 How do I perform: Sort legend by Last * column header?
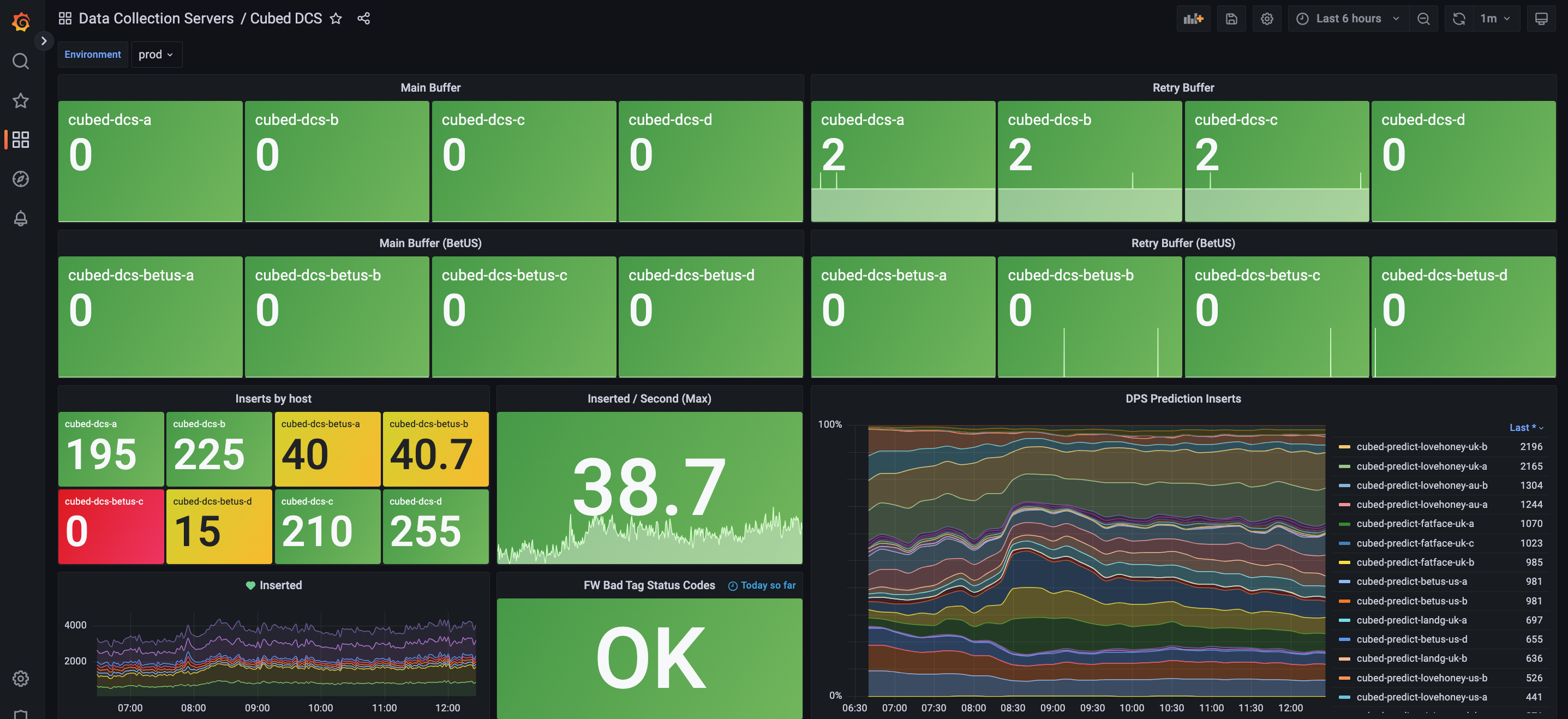point(1525,427)
